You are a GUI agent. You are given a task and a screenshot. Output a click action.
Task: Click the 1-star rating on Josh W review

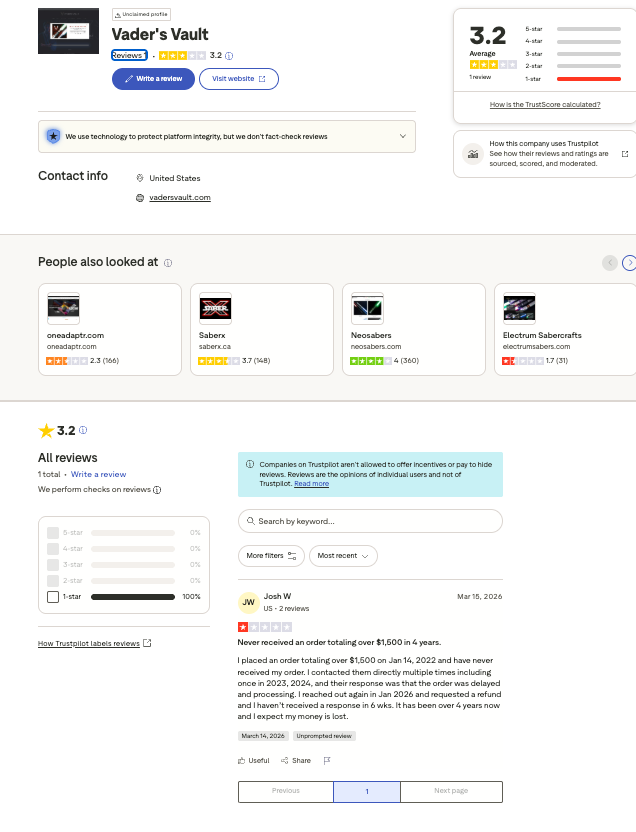(265, 627)
